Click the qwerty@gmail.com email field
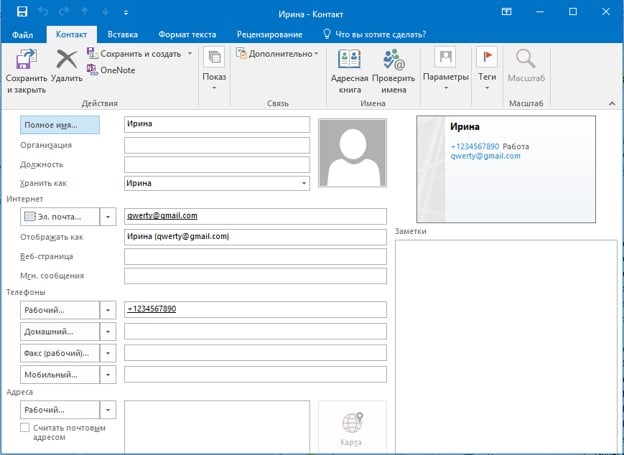Image resolution: width=624 pixels, height=455 pixels. [x=255, y=216]
